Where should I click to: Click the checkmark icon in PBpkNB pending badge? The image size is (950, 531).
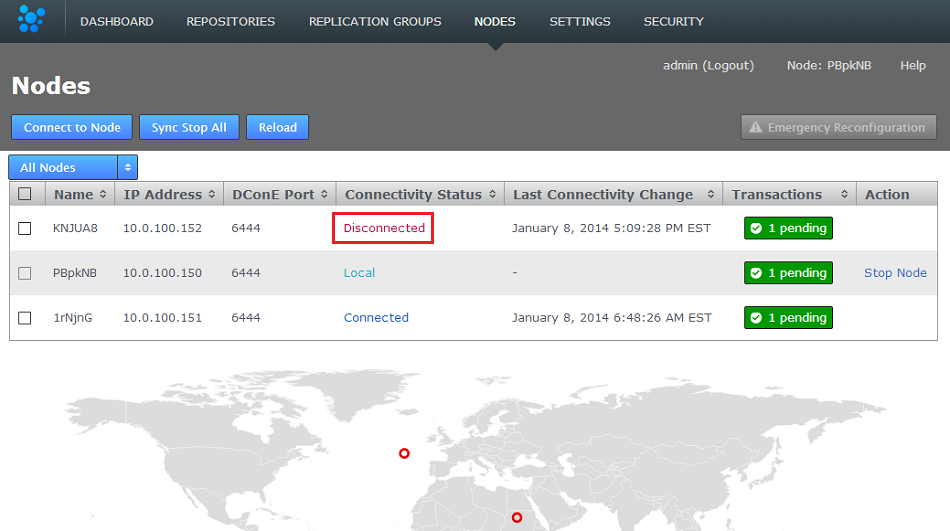pyautogui.click(x=756, y=273)
